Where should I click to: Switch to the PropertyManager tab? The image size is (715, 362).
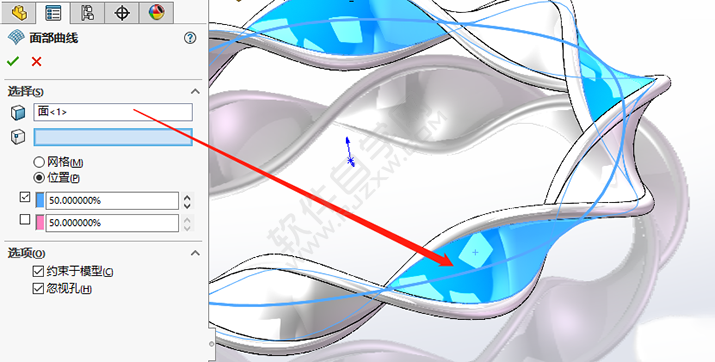tap(53, 13)
